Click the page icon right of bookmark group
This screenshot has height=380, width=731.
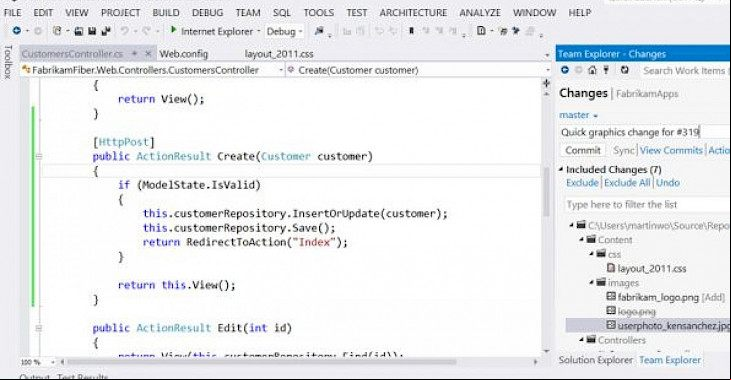click(481, 31)
